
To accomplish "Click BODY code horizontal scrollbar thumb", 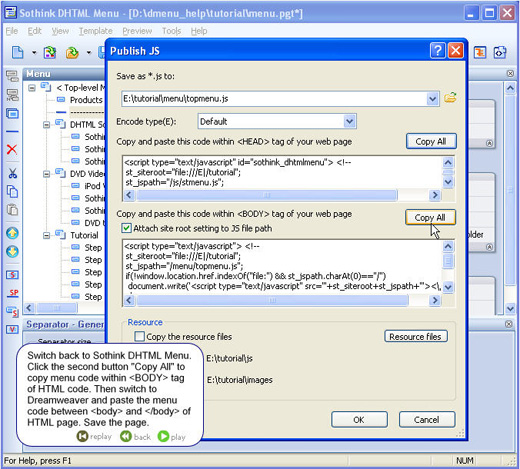I will pyautogui.click(x=272, y=300).
